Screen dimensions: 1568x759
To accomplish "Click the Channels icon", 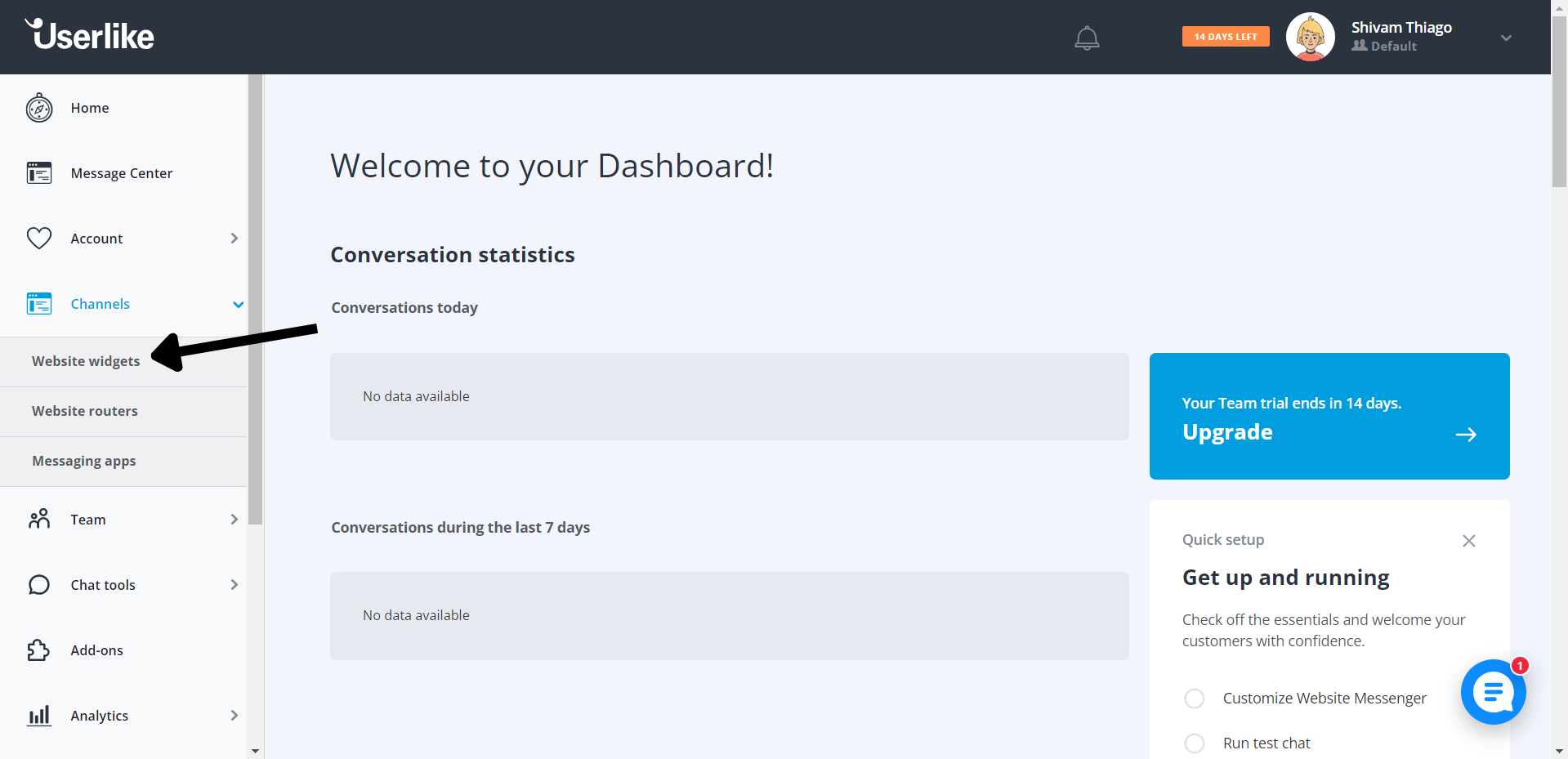I will (x=39, y=304).
